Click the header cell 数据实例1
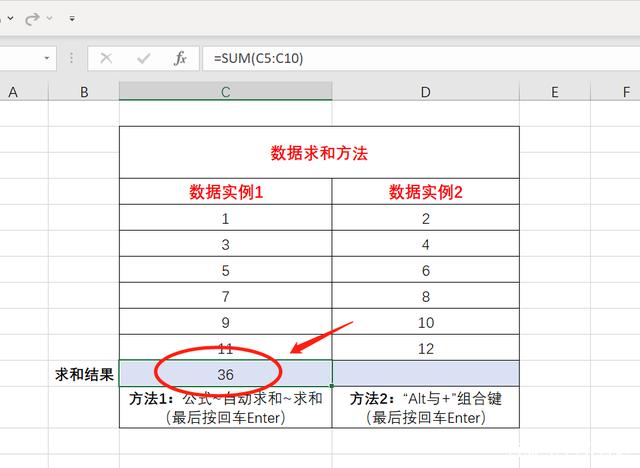Screen dimensions: 640x468 click(226, 191)
